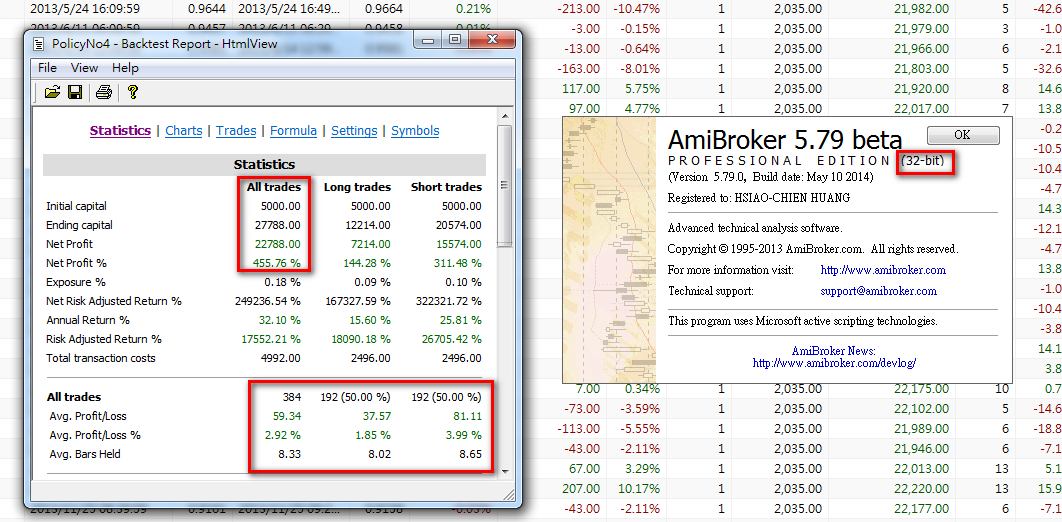Viewport: 1062px width, 522px height.
Task: Show the Symbols section
Action: pyautogui.click(x=415, y=131)
